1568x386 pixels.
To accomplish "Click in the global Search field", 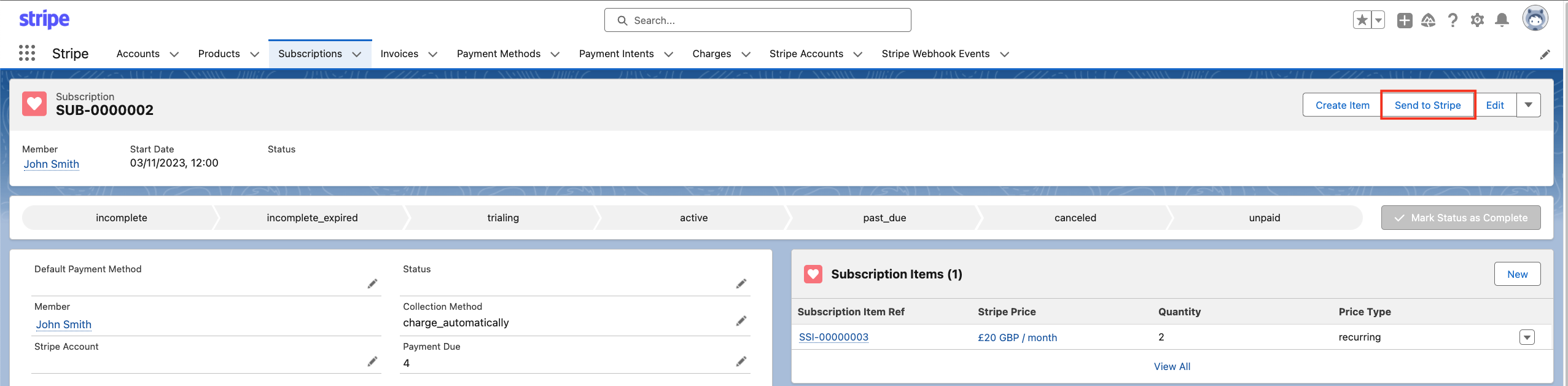I will (x=757, y=20).
